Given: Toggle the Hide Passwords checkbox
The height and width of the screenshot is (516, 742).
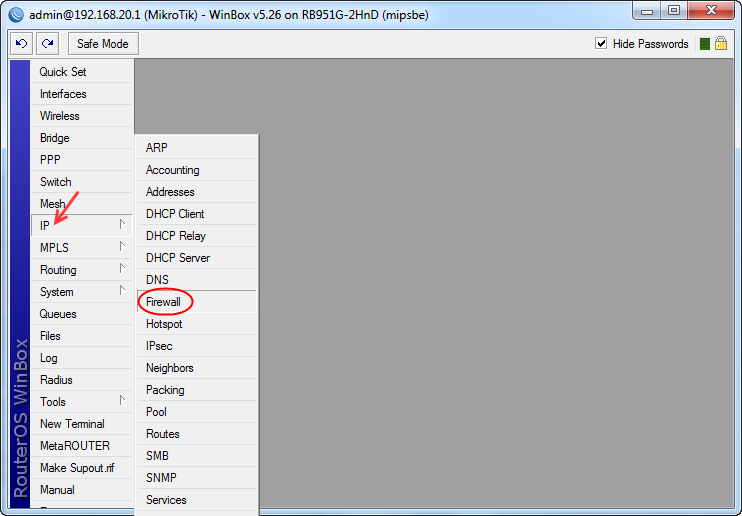Looking at the screenshot, I should coord(601,44).
